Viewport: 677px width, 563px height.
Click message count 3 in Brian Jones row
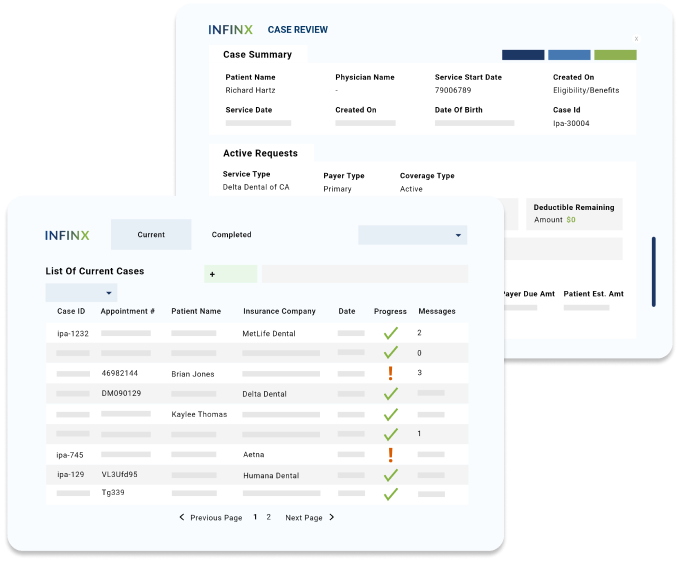(x=420, y=373)
